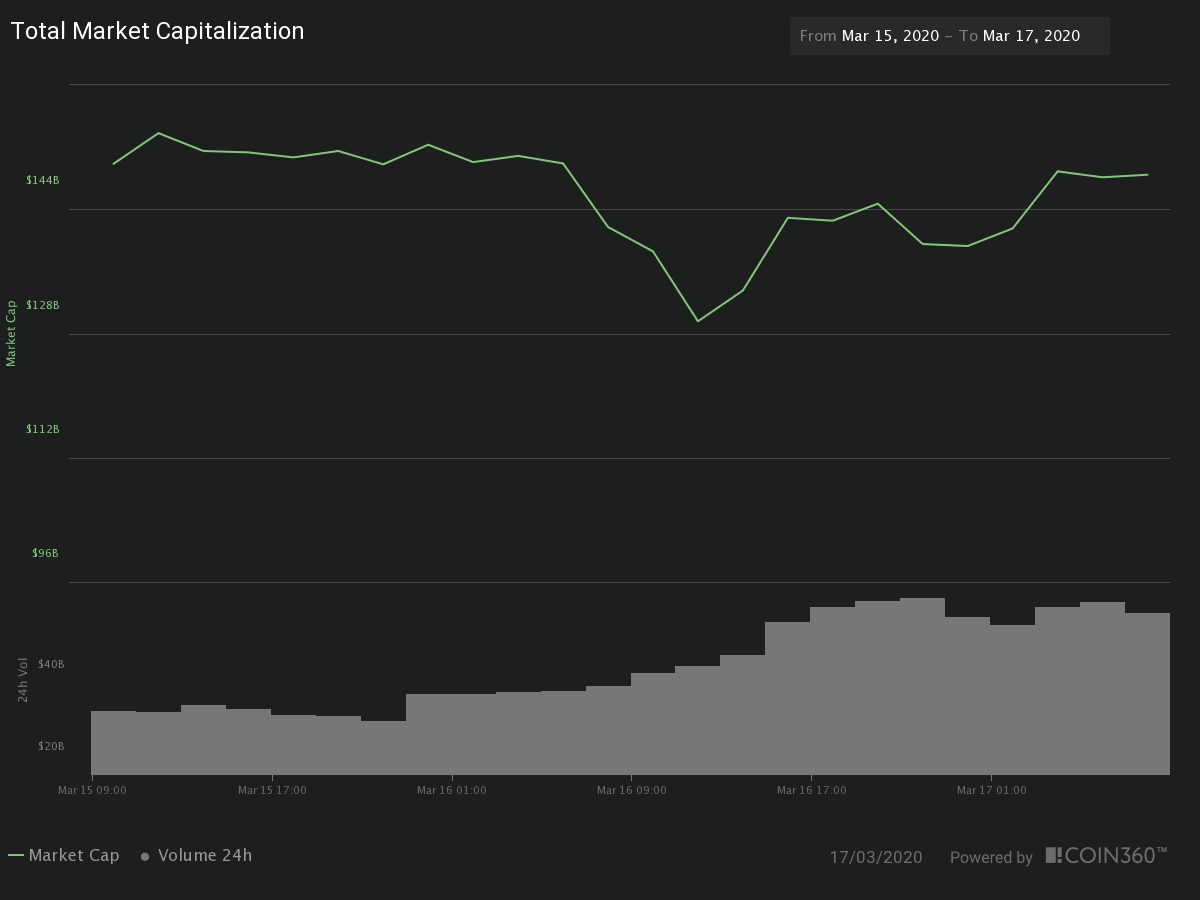Click the gray Volume 24h dot icon
Viewport: 1200px width, 900px height.
[143, 856]
